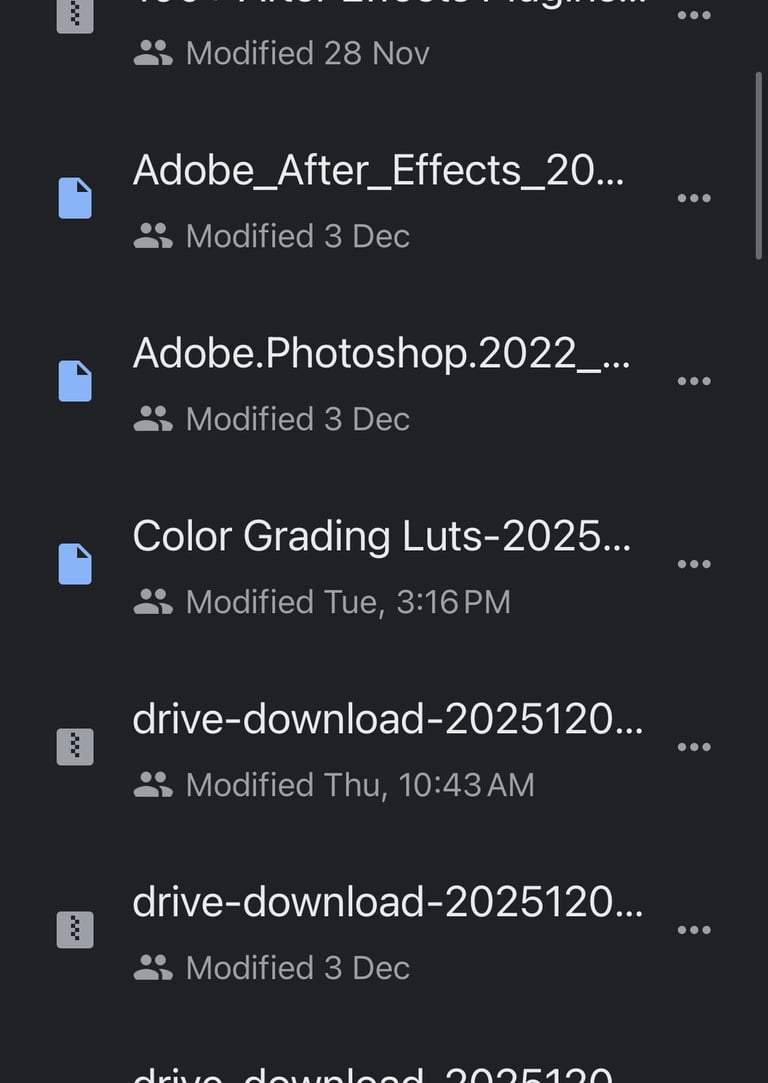Open more options for file modified 28 Nov

pyautogui.click(x=694, y=16)
